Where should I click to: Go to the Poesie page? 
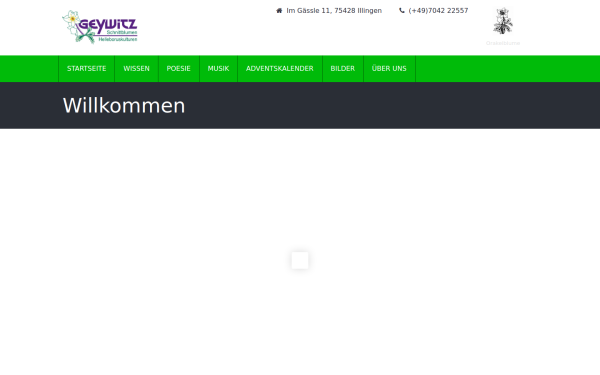pos(179,68)
